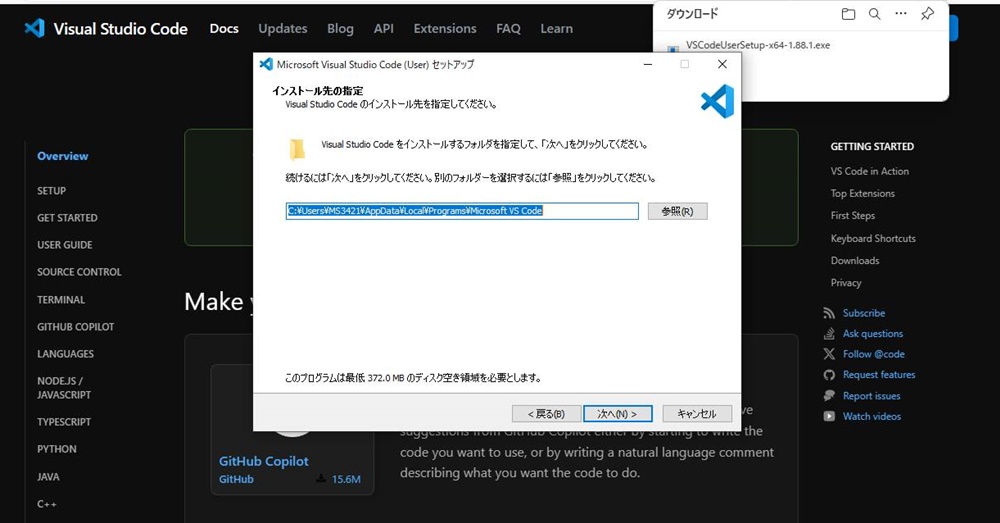Expand TYPESCRIPT section in sidebar
The width and height of the screenshot is (1000, 523).
click(64, 422)
